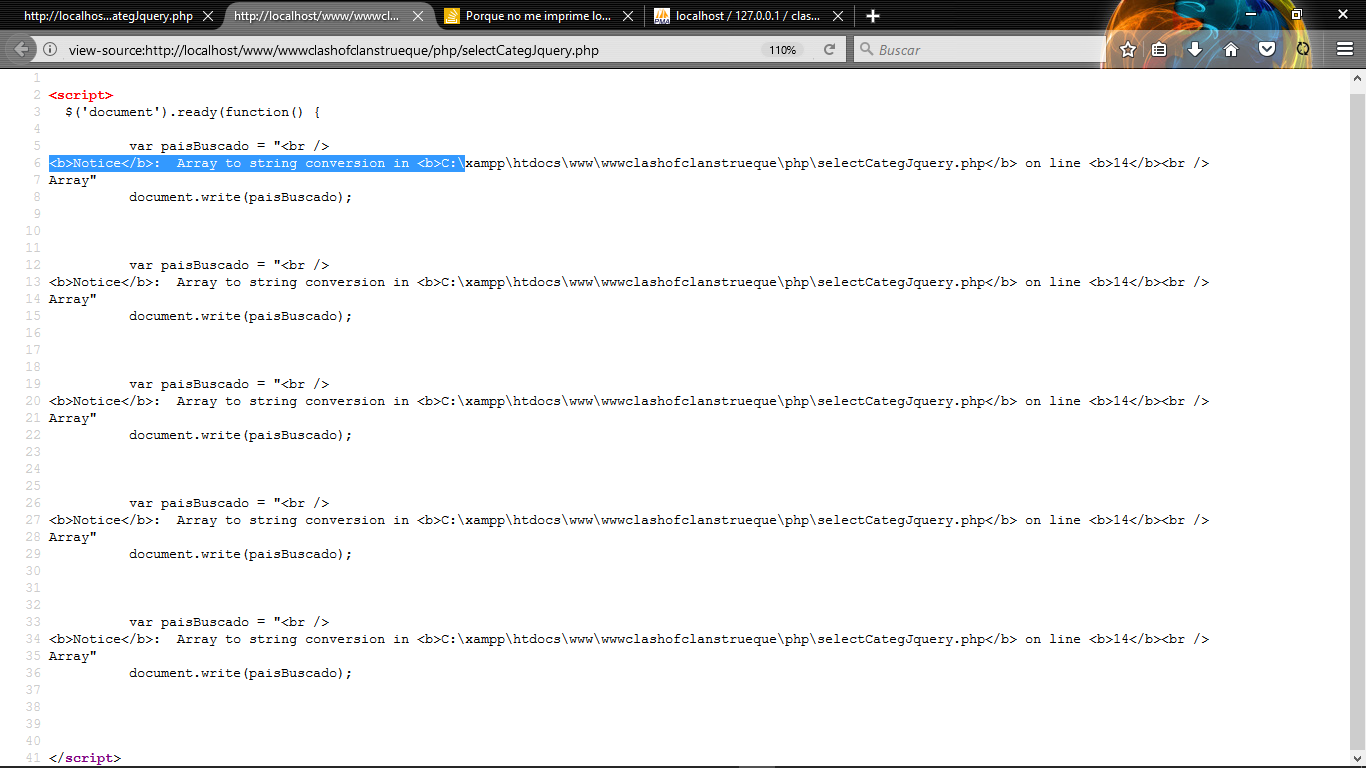Close the first tab ending in ategJquery.php
The width and height of the screenshot is (1366, 768).
tap(208, 16)
